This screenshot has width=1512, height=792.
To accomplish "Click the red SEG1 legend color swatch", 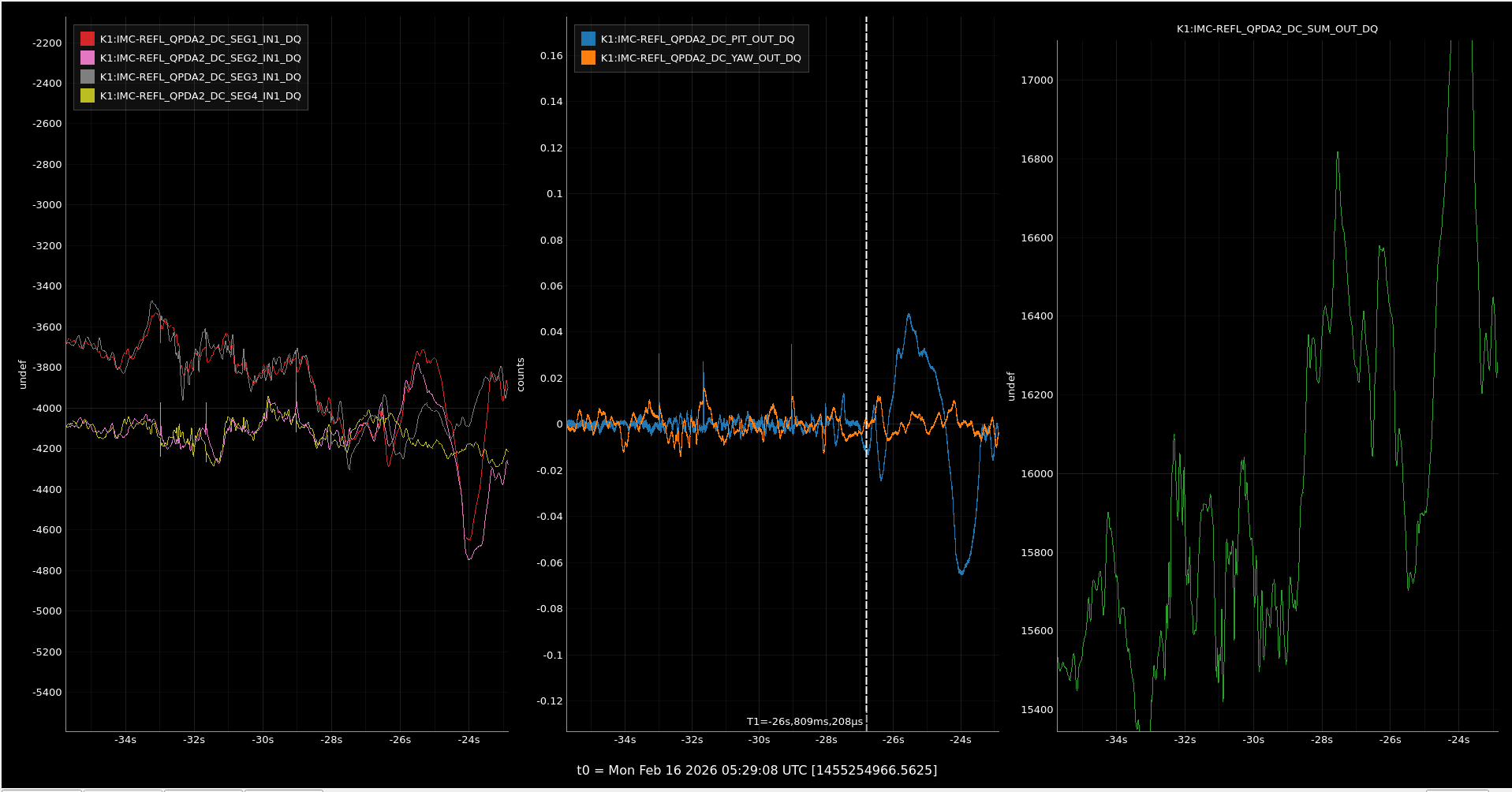I will 88,39.
